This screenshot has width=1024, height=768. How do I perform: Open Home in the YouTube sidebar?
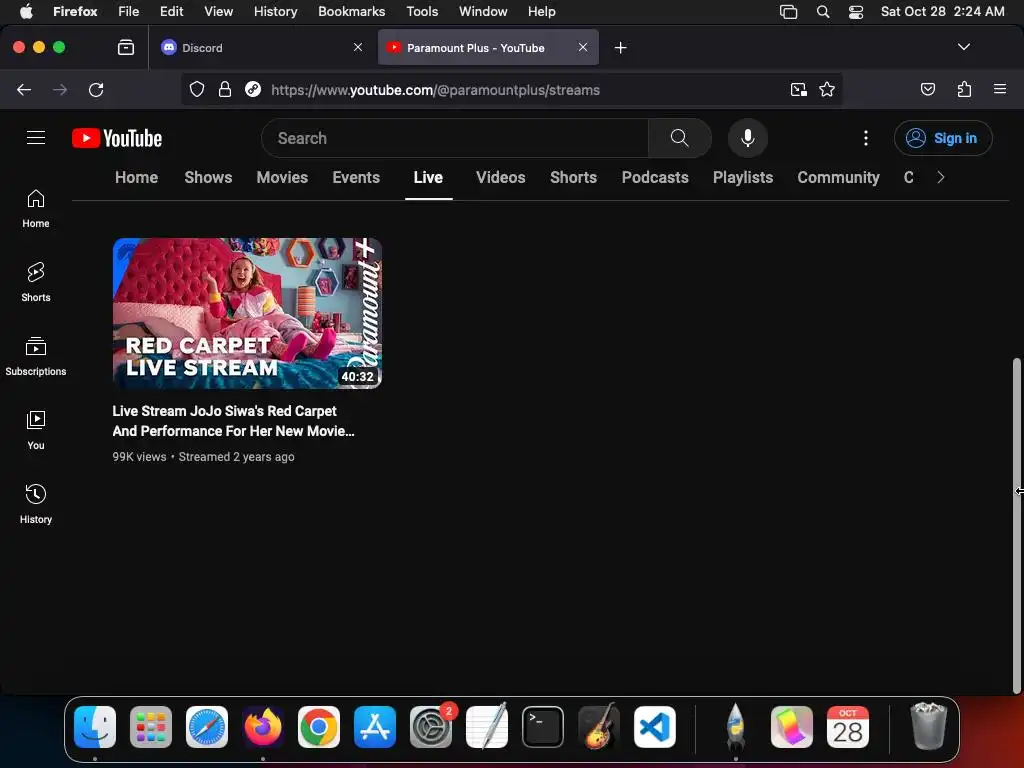tap(36, 209)
